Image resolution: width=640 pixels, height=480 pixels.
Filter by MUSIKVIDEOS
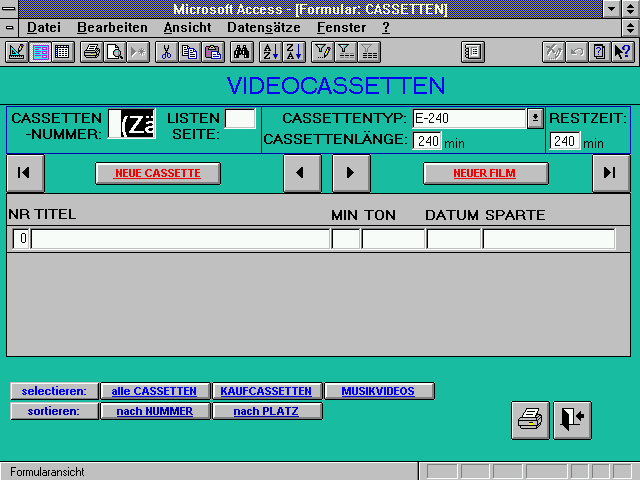pyautogui.click(x=379, y=391)
